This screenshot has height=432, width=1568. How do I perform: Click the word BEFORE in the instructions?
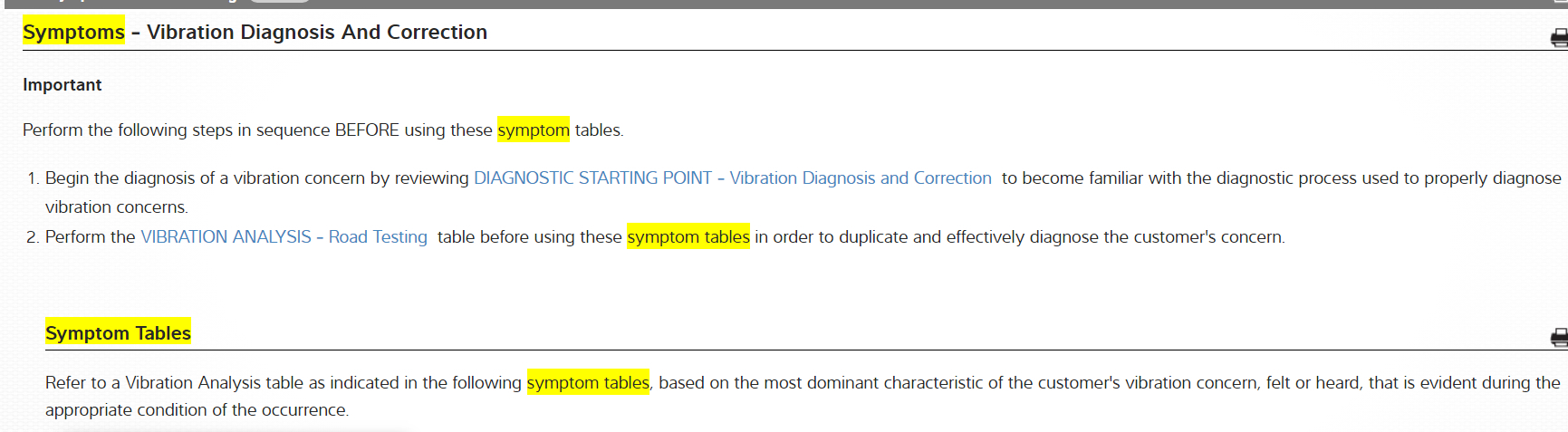tap(367, 130)
